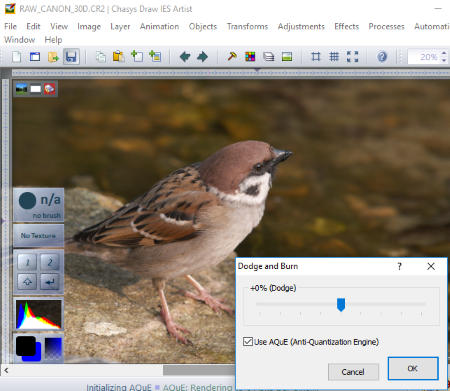
Task: Click the second plus layer icon with image
Action: [155, 56]
